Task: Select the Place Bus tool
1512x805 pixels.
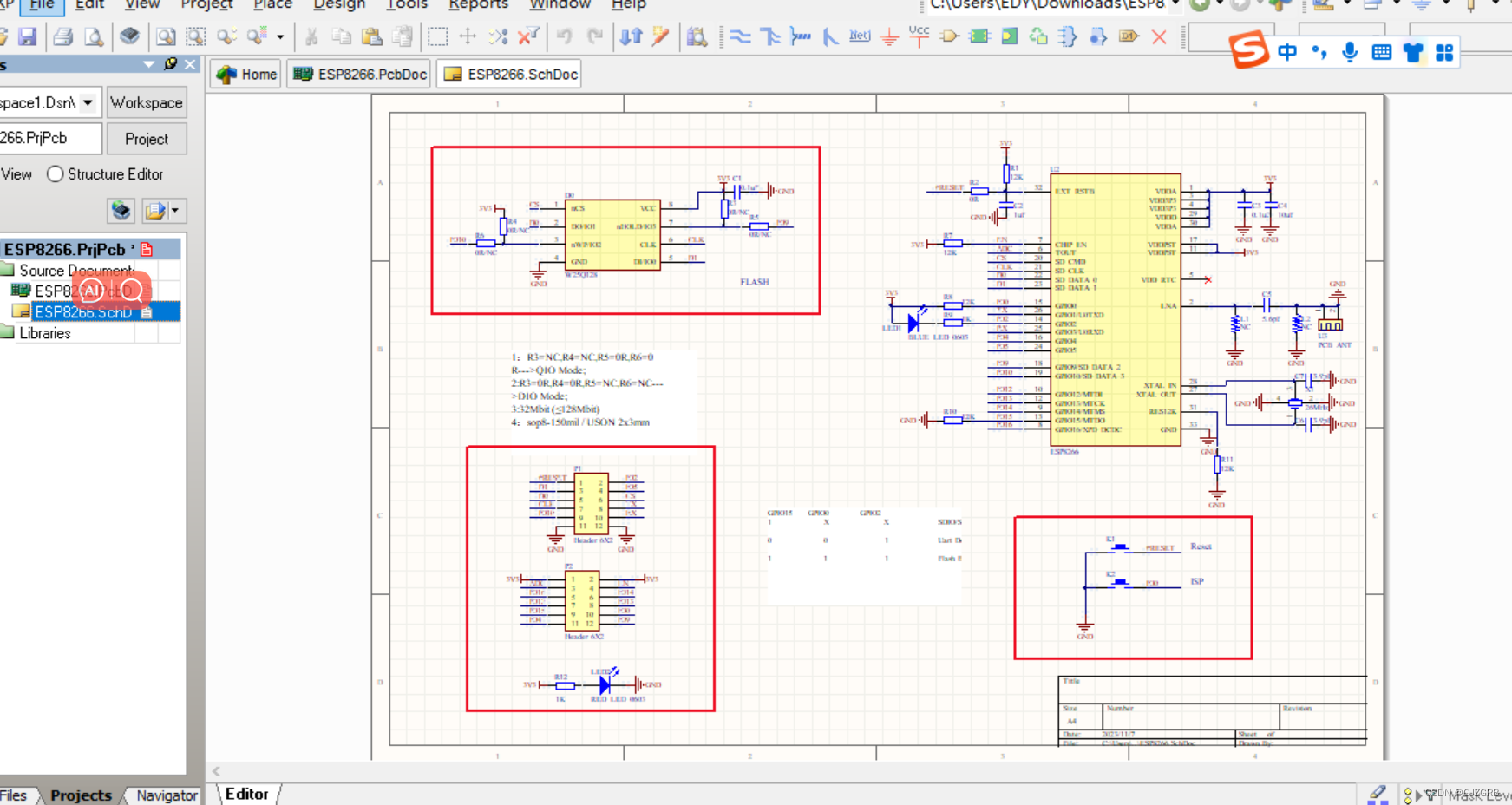Action: point(770,36)
